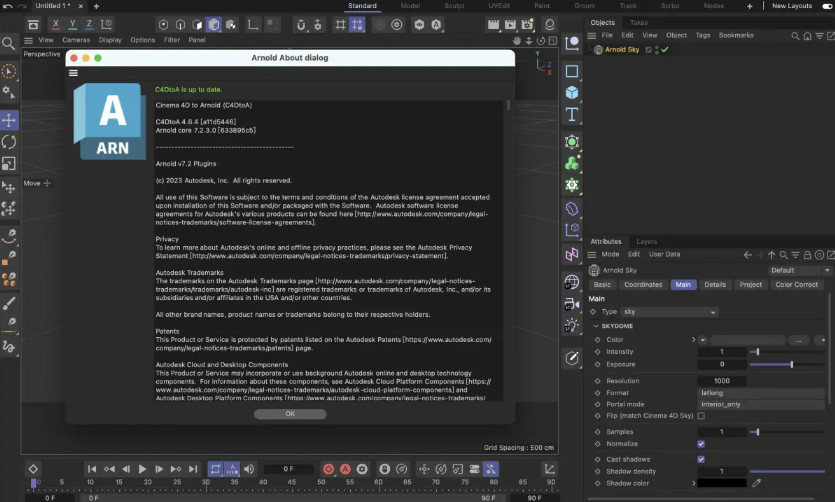
Task: Click the gear generator icon in palette
Action: [572, 185]
